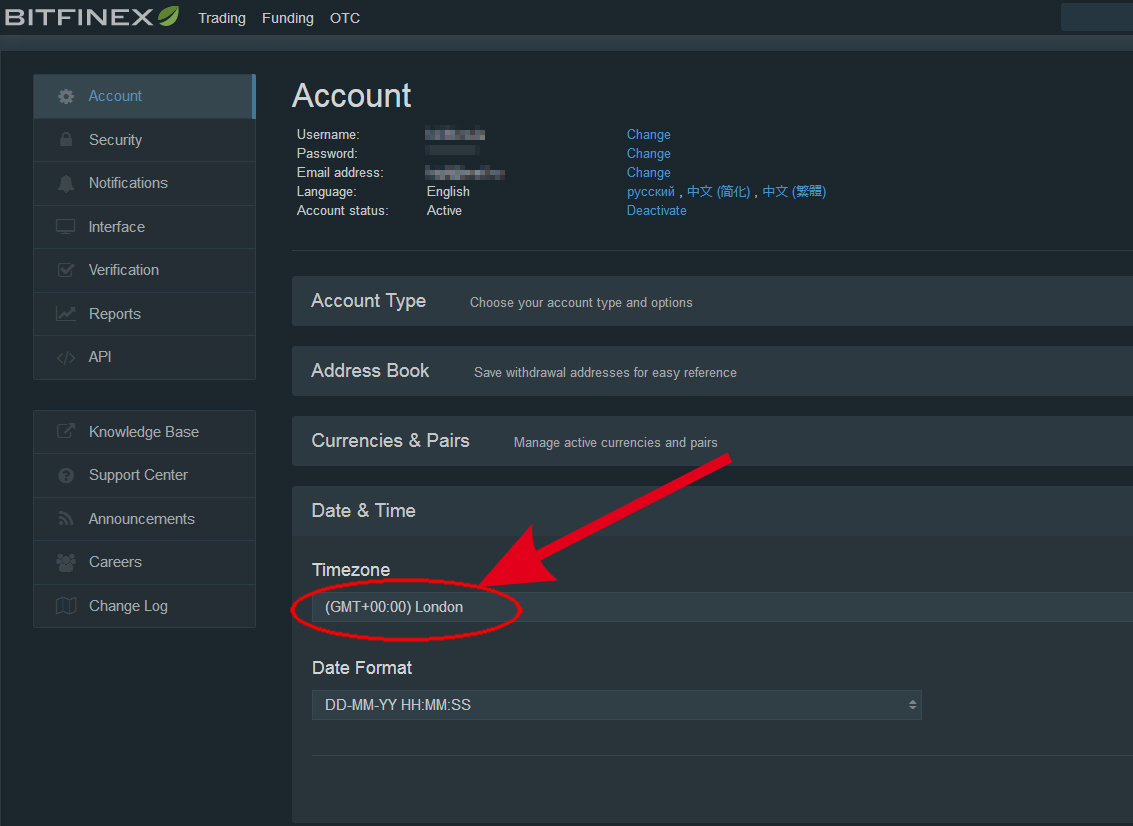This screenshot has width=1133, height=826.
Task: Switch language to 中文 (简化)
Action: 718,192
